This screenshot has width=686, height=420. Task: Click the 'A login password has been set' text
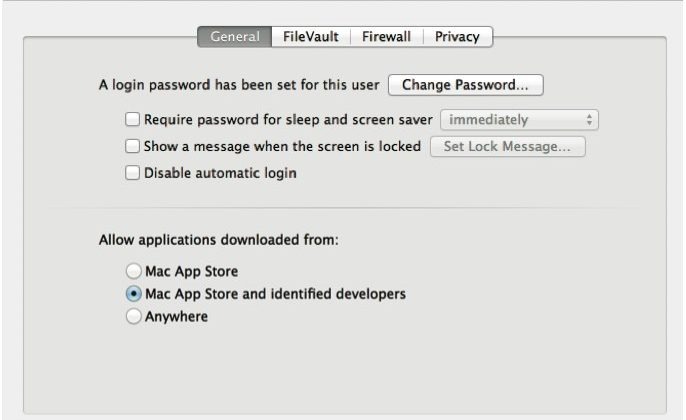239,86
